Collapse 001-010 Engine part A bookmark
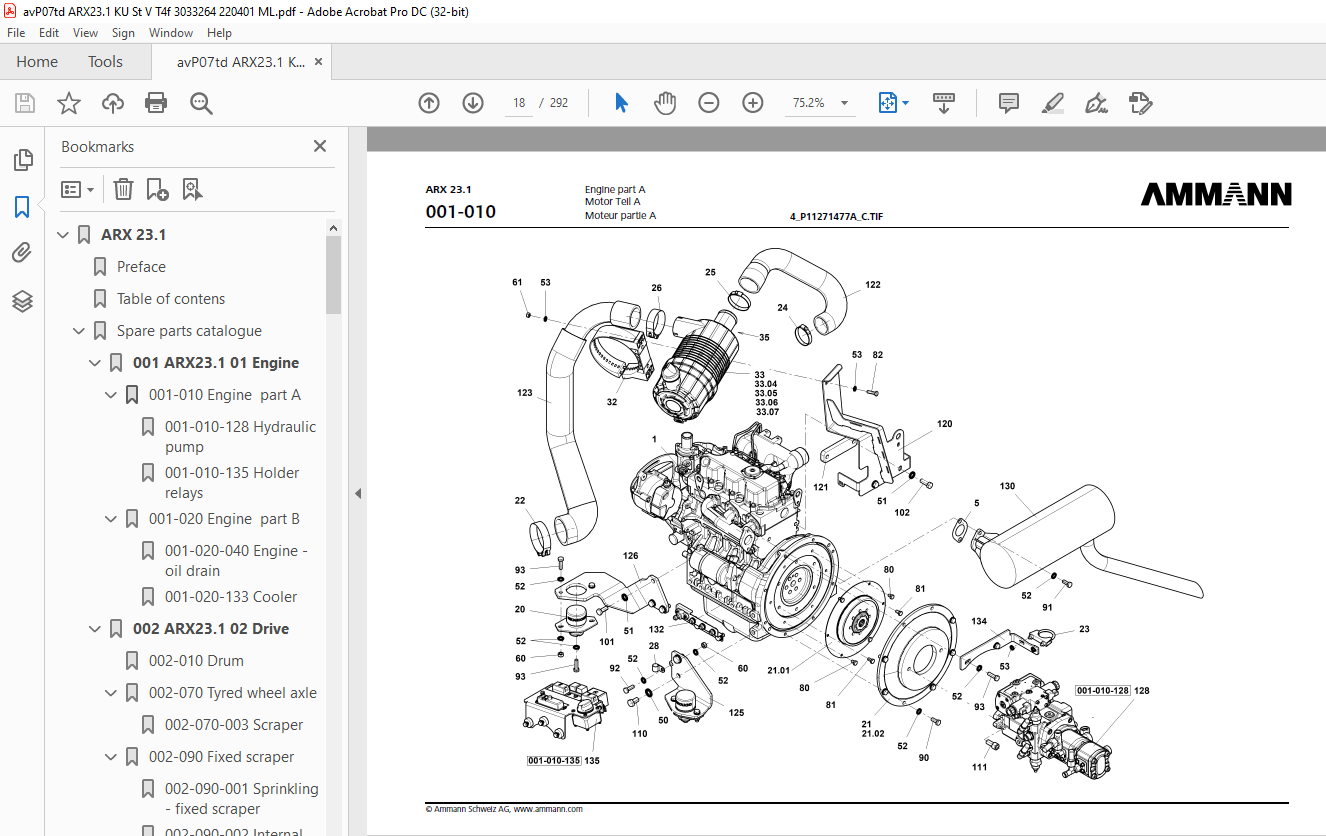1326x836 pixels. click(111, 395)
